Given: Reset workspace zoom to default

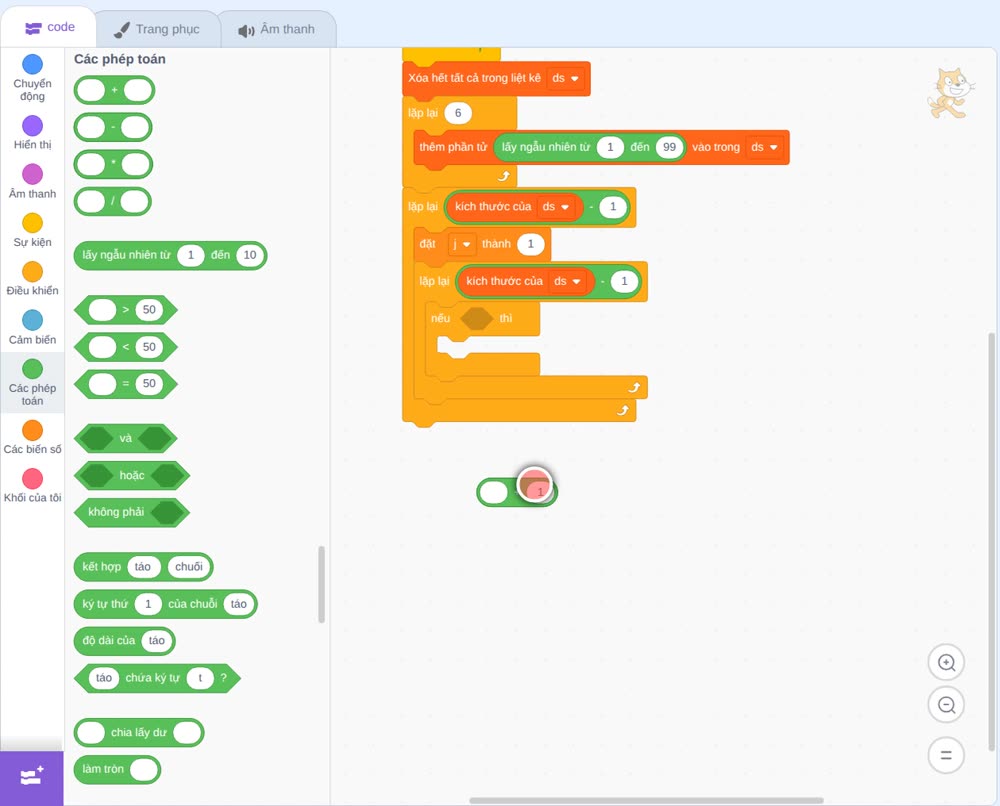Looking at the screenshot, I should click(x=946, y=755).
